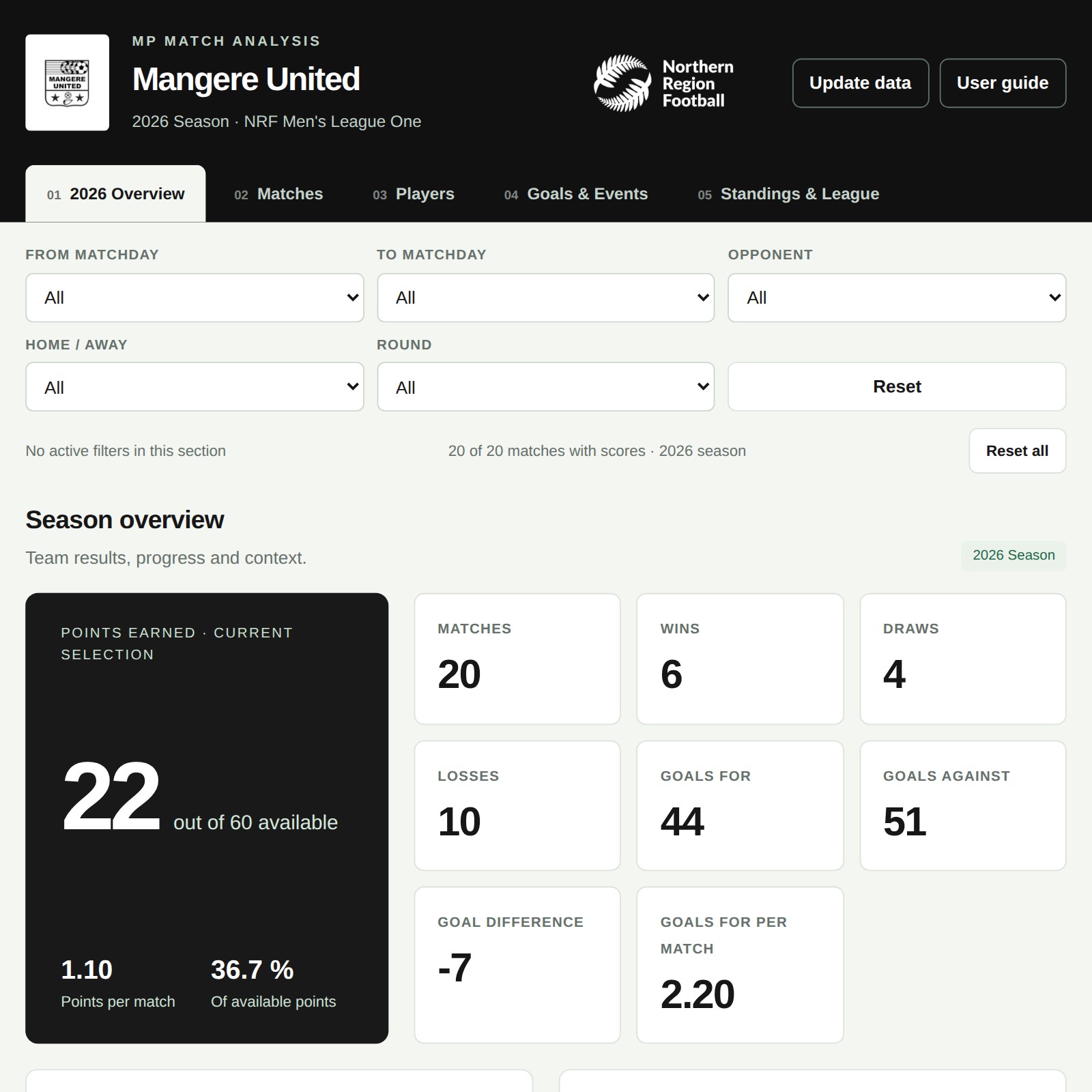Open the Goals & Events tab
This screenshot has height=1092, width=1092.
point(576,194)
